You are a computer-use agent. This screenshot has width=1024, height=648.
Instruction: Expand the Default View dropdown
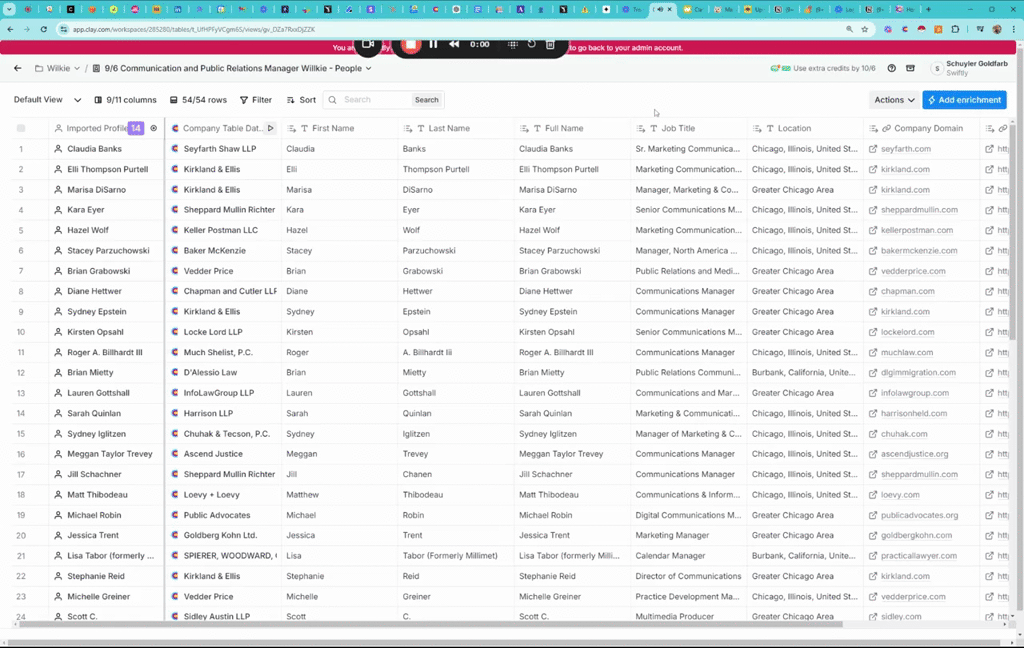tap(45, 100)
